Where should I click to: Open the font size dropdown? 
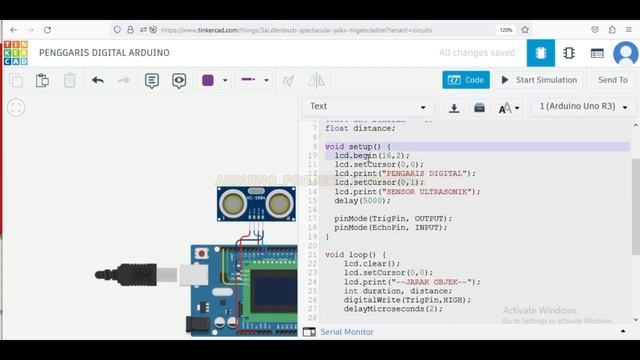pyautogui.click(x=509, y=108)
